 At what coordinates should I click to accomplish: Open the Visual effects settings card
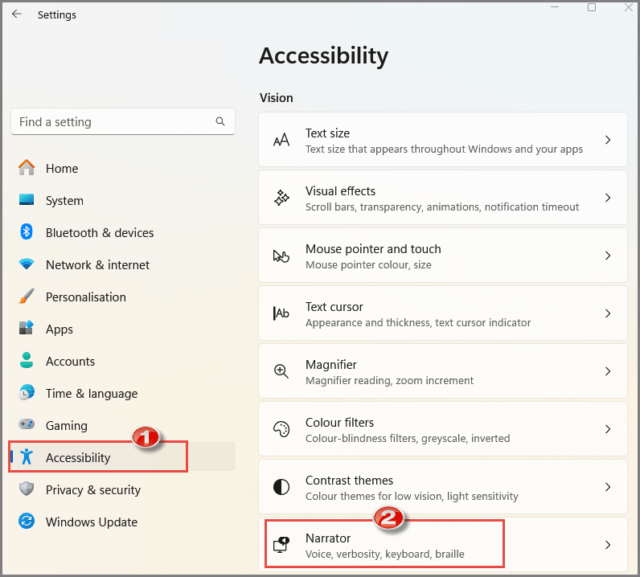click(443, 198)
